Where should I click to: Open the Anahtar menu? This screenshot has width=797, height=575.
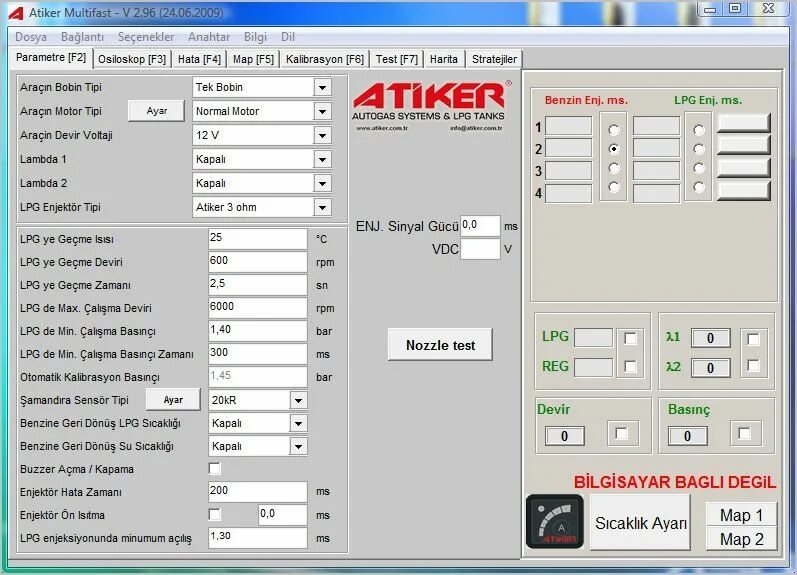(209, 37)
